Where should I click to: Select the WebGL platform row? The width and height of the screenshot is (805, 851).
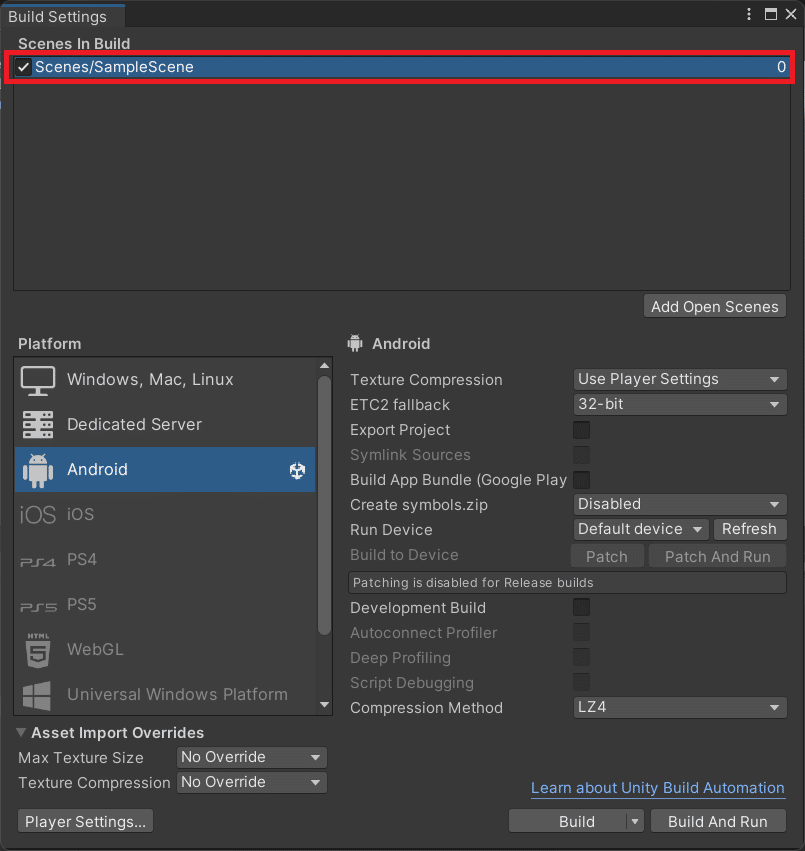165,650
